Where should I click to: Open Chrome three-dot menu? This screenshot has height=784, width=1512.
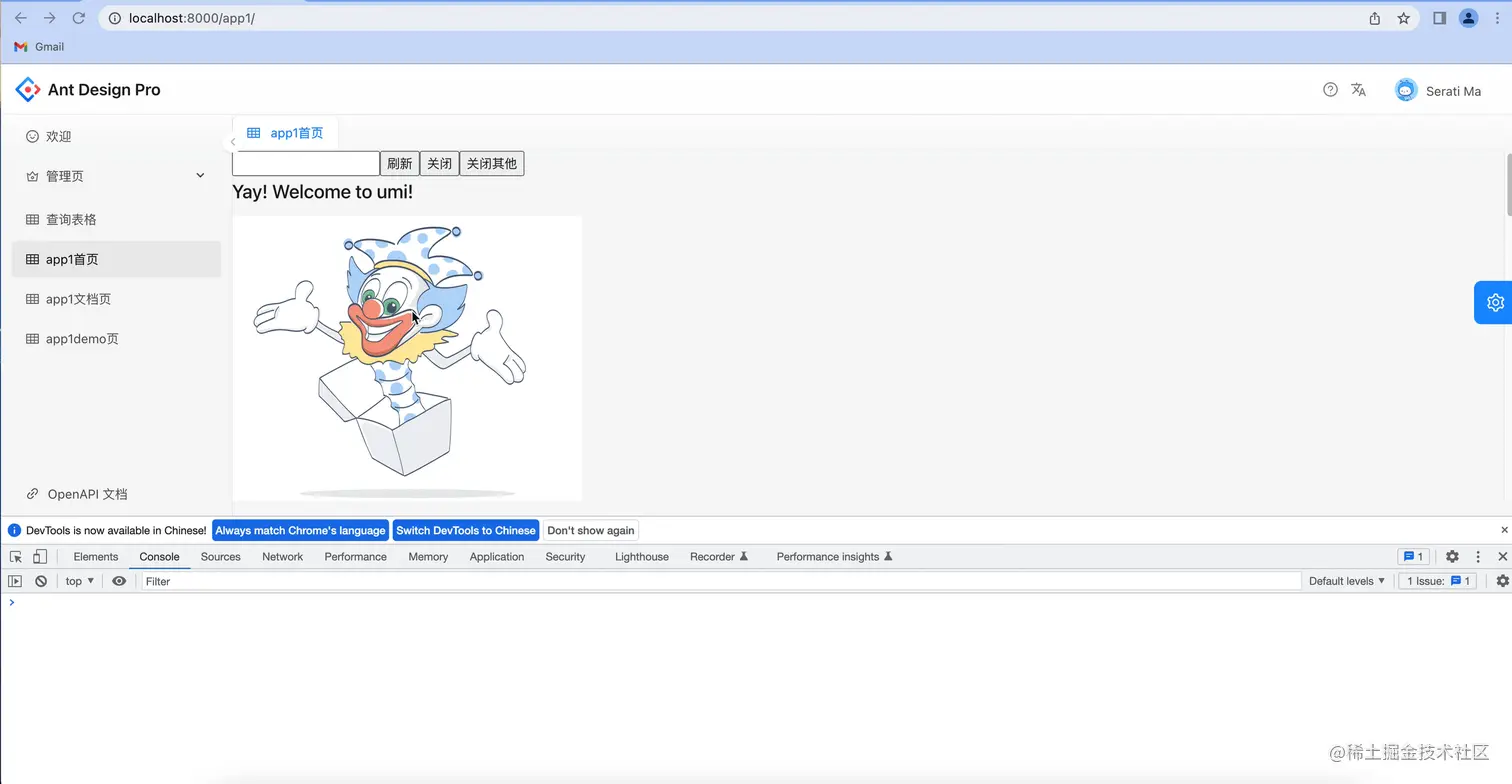1497,18
